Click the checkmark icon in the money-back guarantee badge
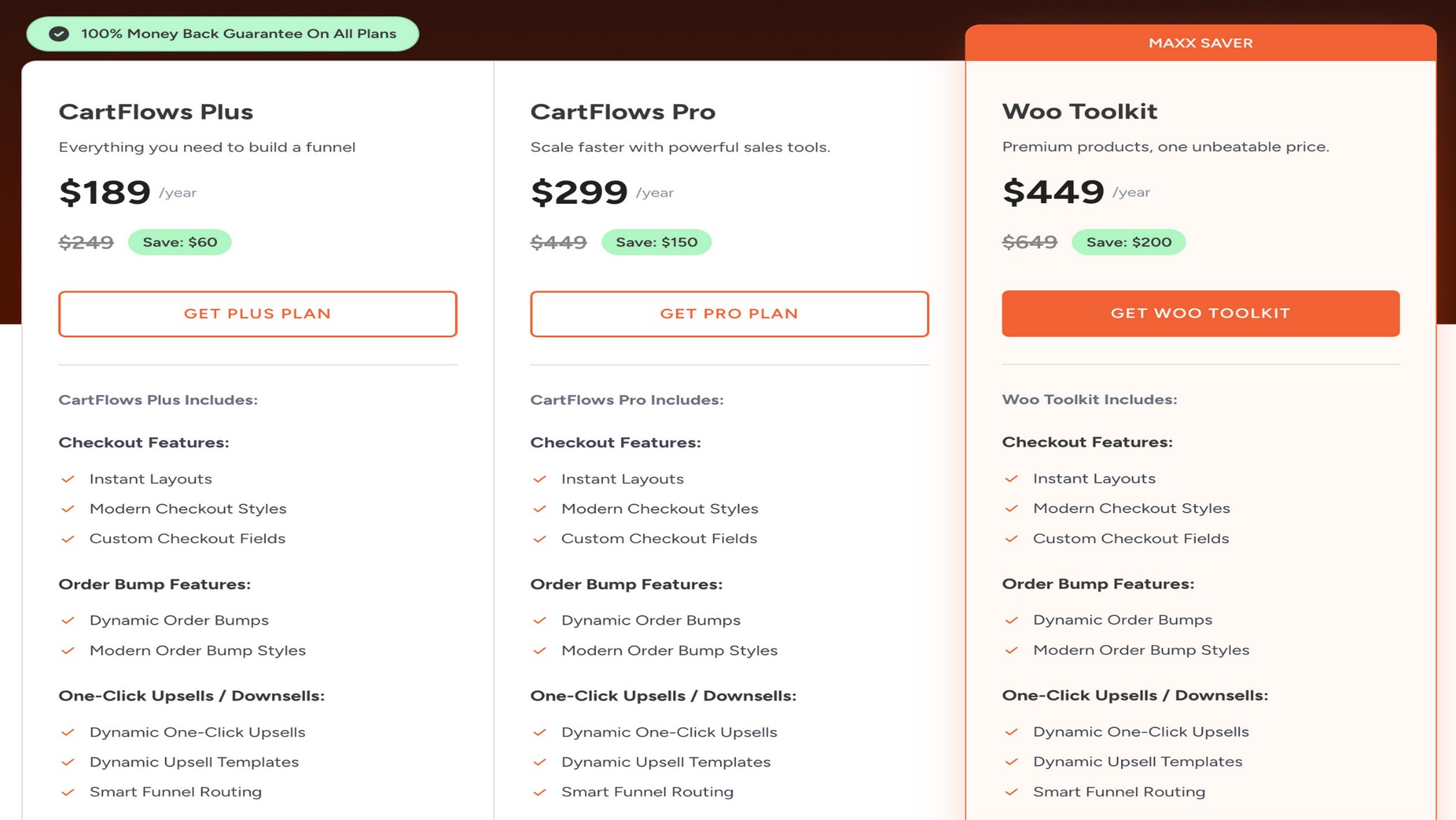This screenshot has height=820, width=1456. click(60, 33)
